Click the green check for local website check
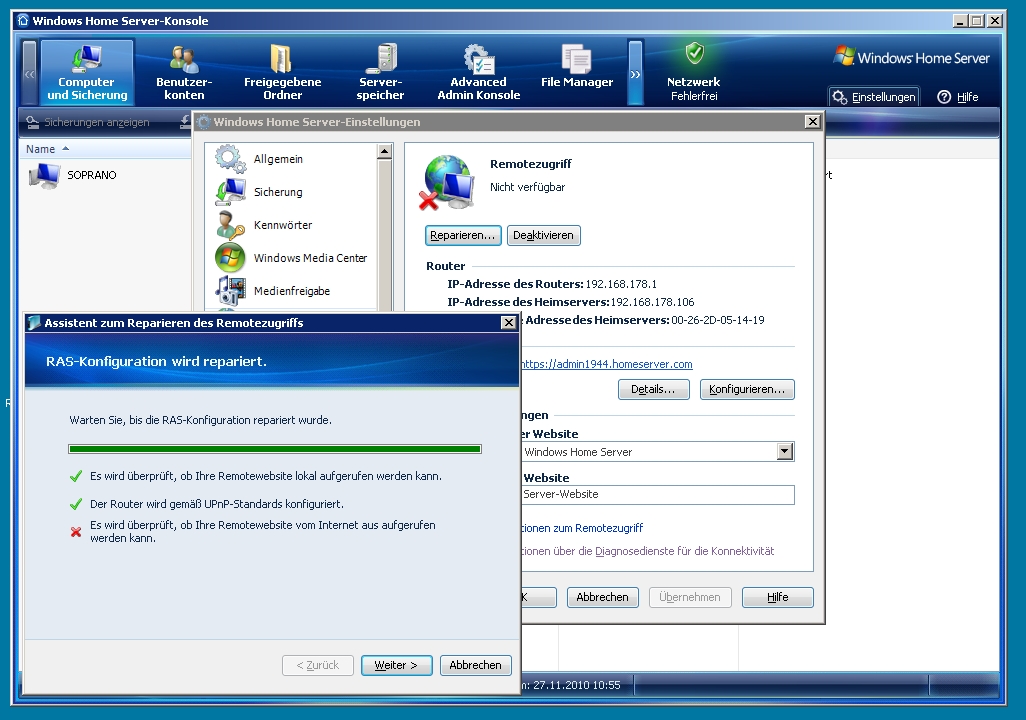The width and height of the screenshot is (1026, 720). click(x=76, y=477)
